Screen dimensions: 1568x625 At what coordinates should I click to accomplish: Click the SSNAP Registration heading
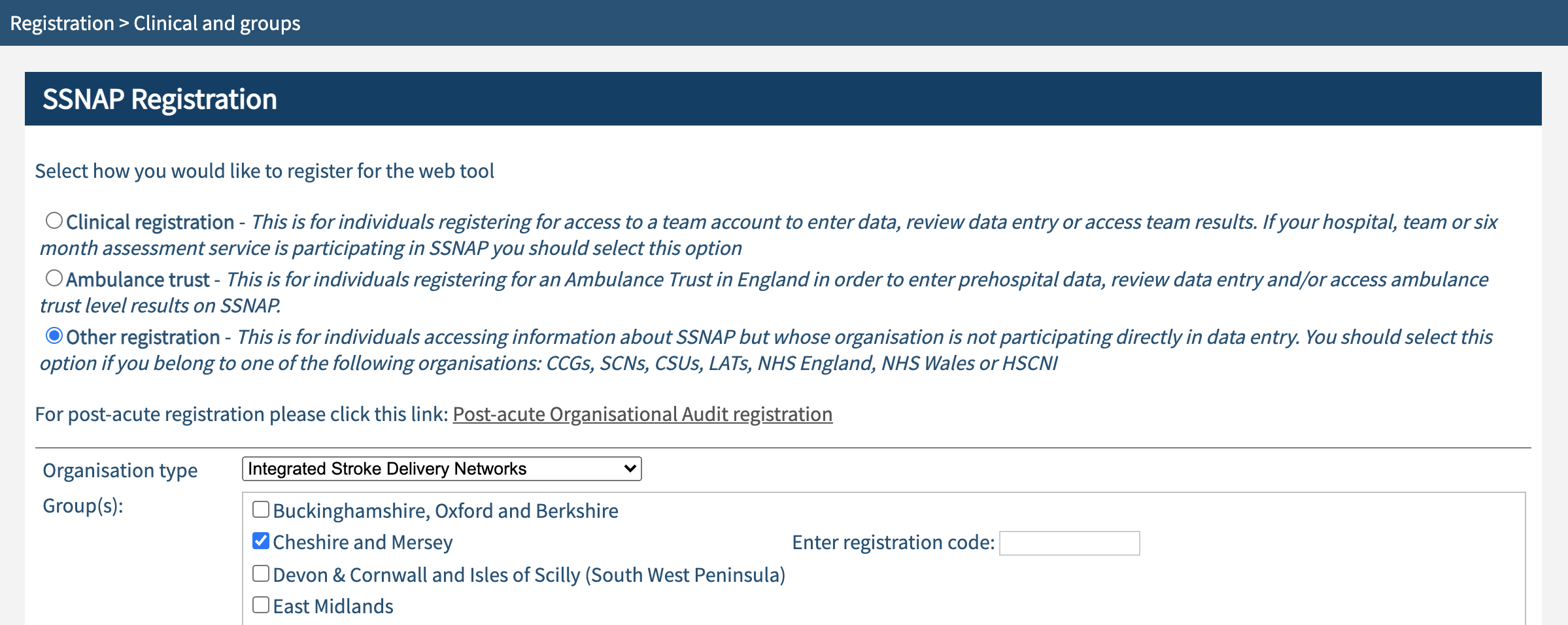click(x=160, y=99)
